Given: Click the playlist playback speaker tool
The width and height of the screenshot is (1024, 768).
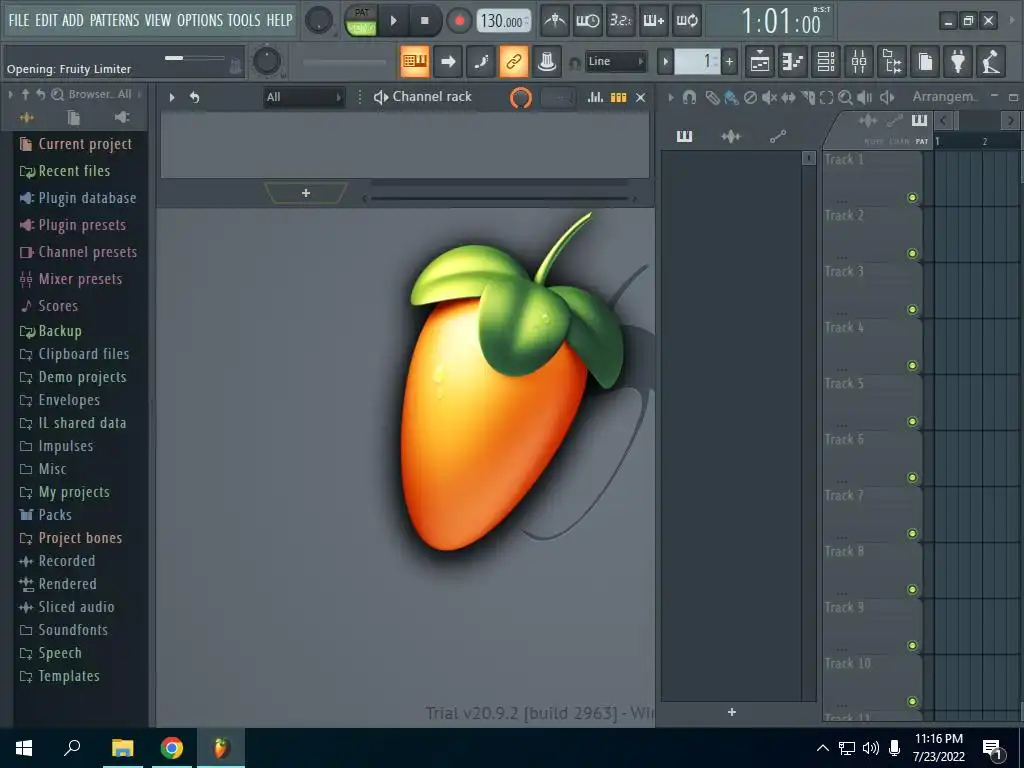Looking at the screenshot, I should [x=865, y=97].
